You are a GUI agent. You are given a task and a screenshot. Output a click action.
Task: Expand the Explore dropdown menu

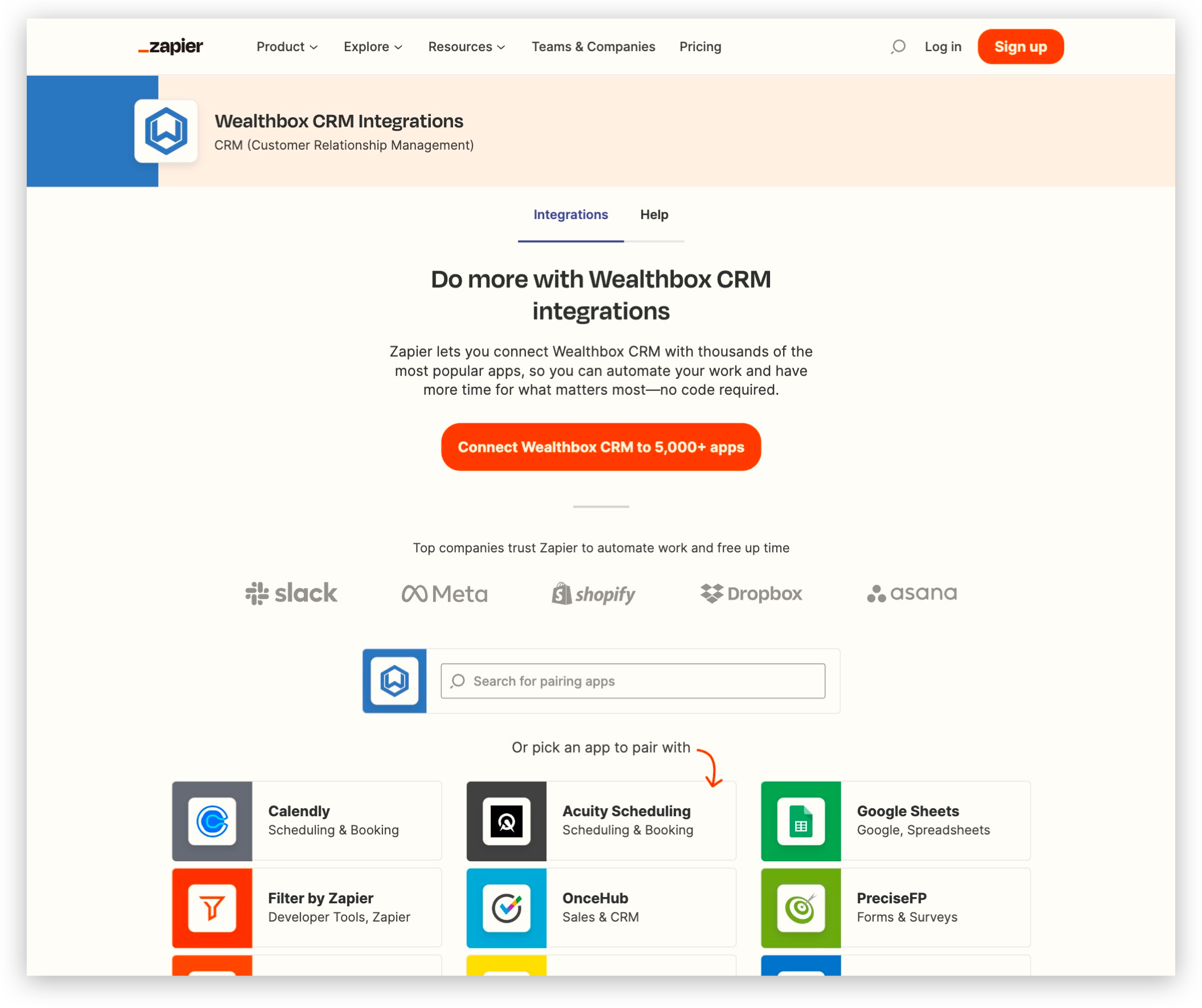pyautogui.click(x=373, y=46)
